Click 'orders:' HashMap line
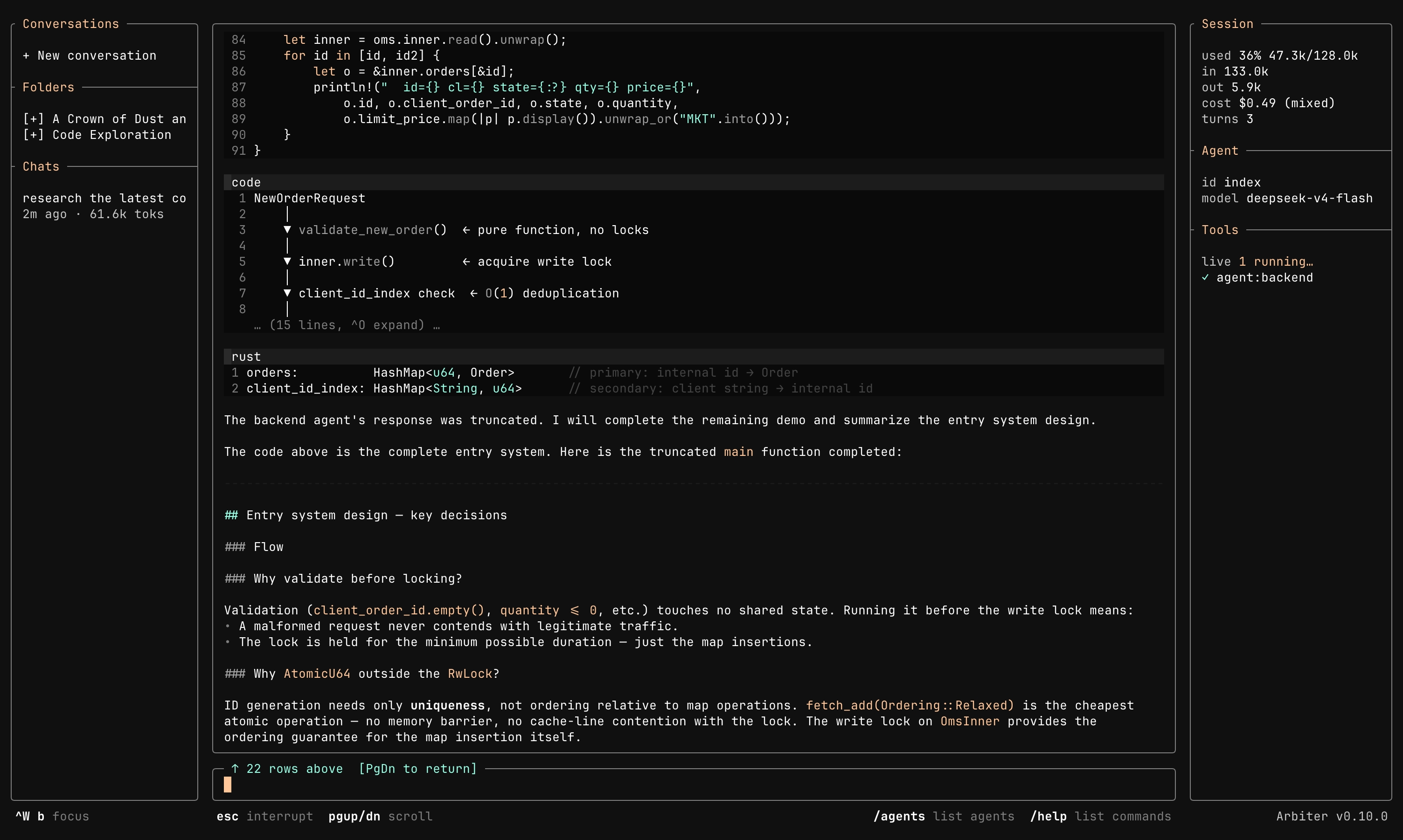1403x840 pixels. tap(522, 372)
